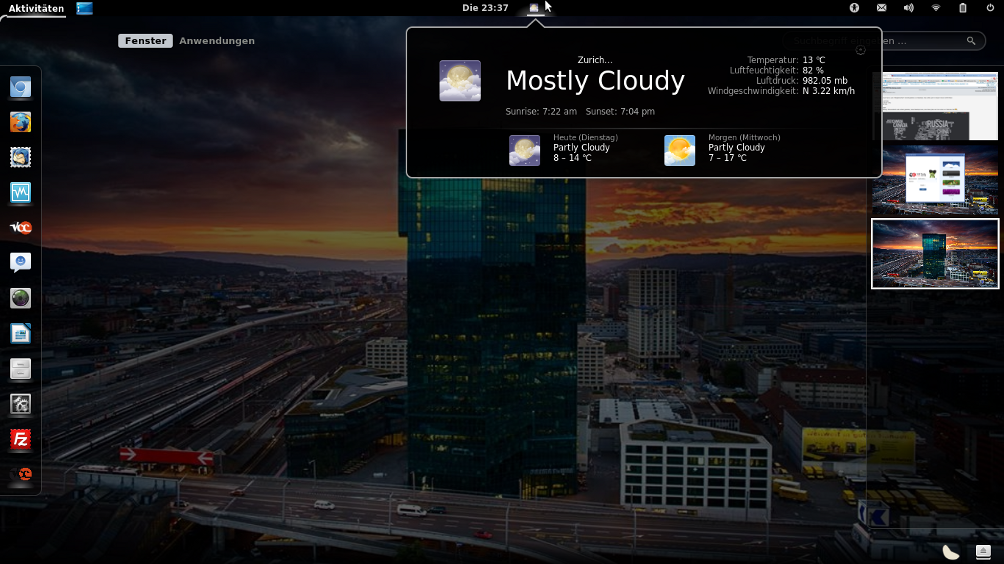This screenshot has height=564, width=1004.
Task: Open the clock showing Die 23:37
Action: coord(485,8)
